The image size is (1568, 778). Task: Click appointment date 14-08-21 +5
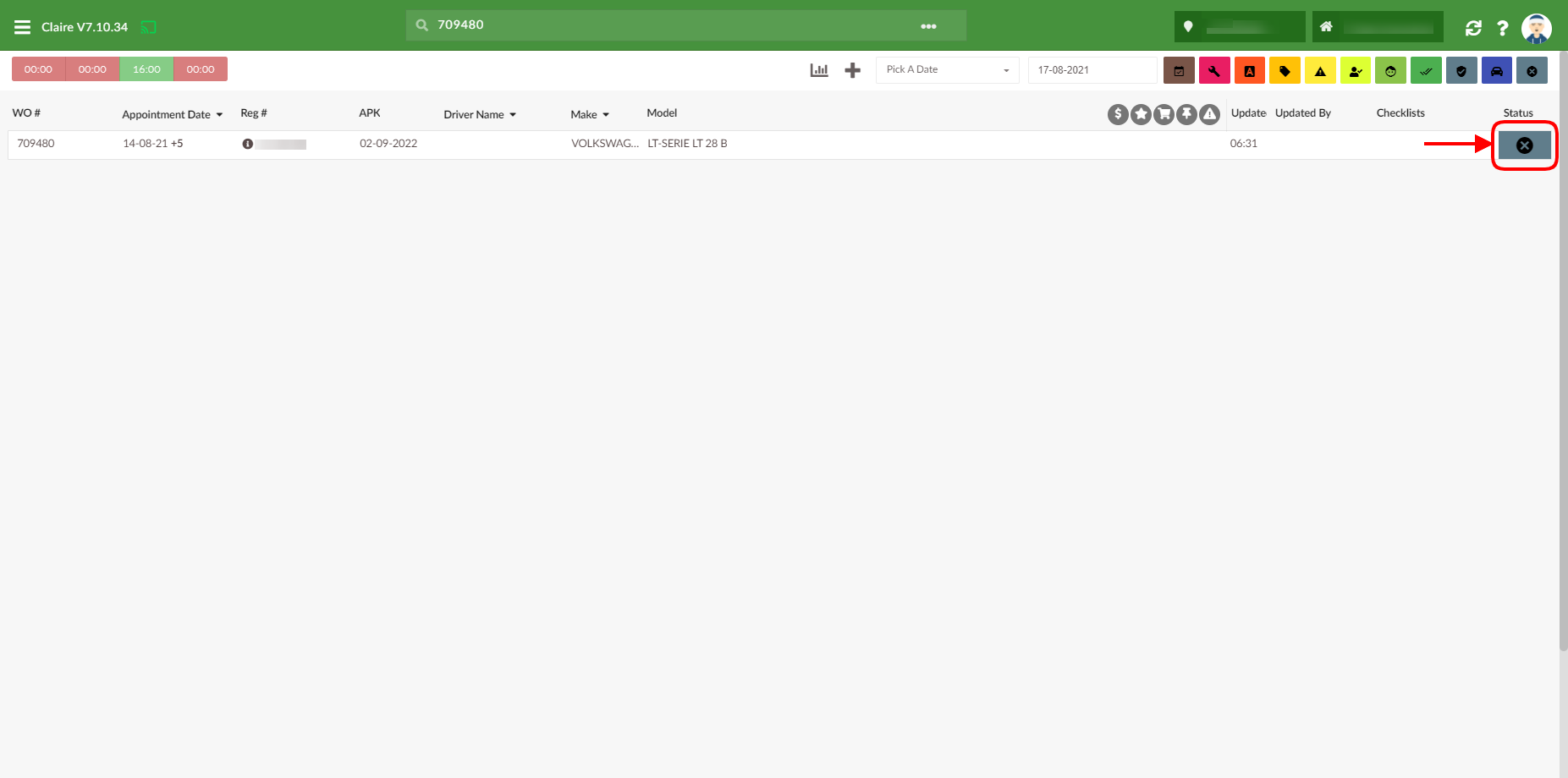153,143
